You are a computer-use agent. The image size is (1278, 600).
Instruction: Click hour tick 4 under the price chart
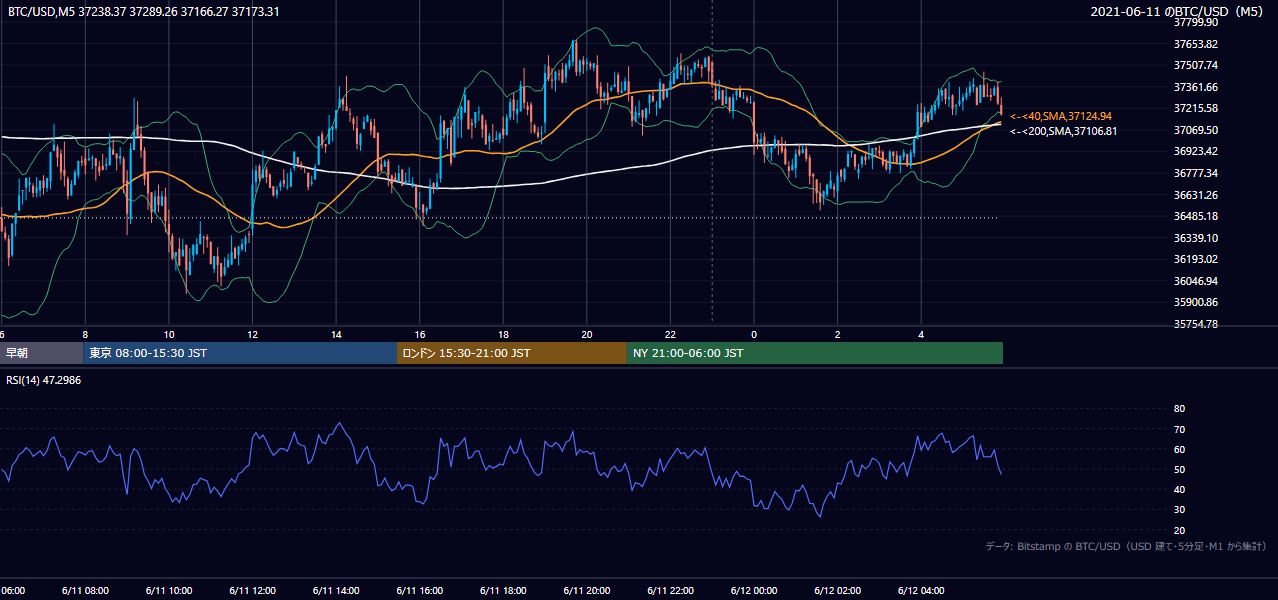point(921,335)
